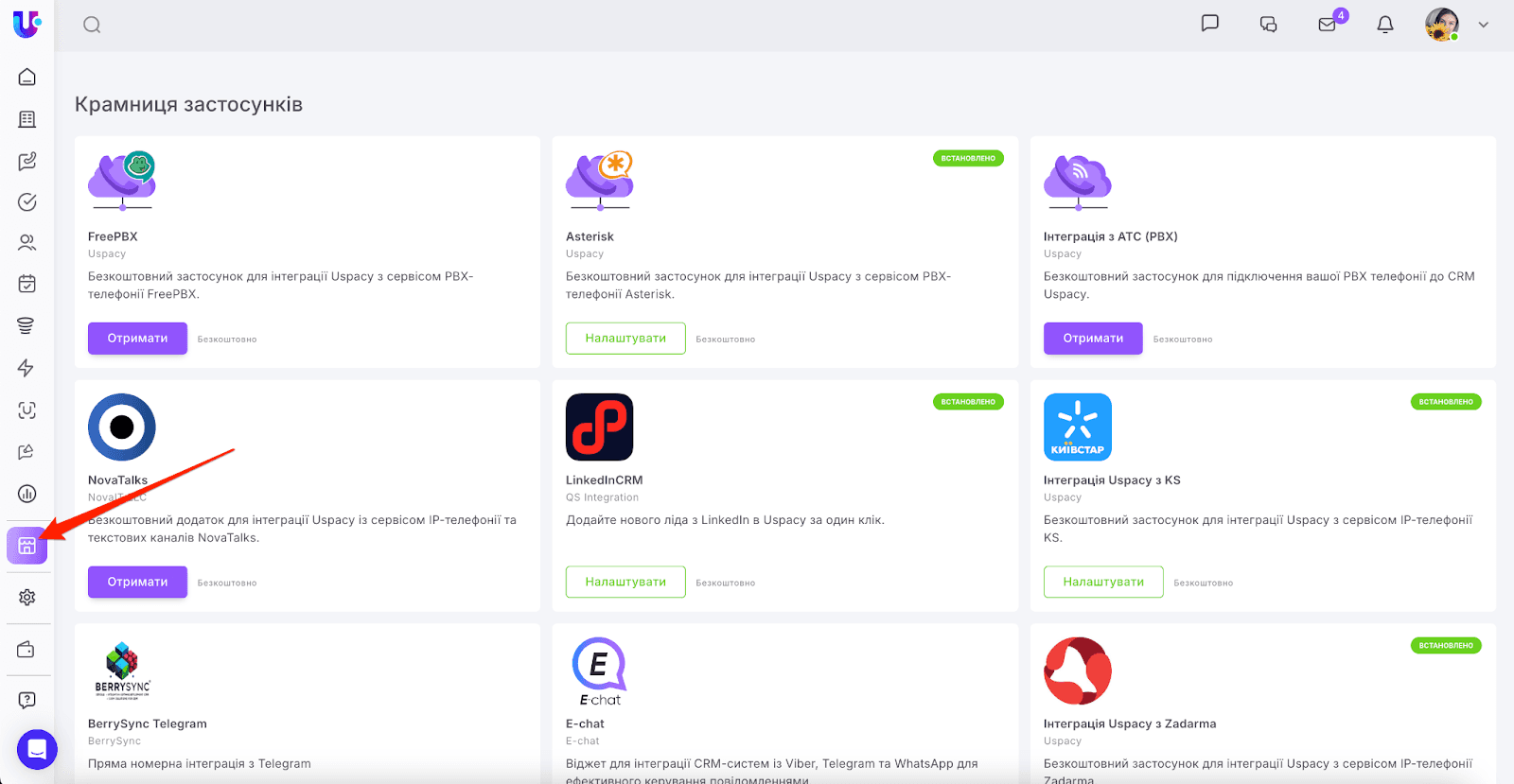Image resolution: width=1514 pixels, height=784 pixels.
Task: Configure the LinkedInCRM app
Action: tap(625, 582)
